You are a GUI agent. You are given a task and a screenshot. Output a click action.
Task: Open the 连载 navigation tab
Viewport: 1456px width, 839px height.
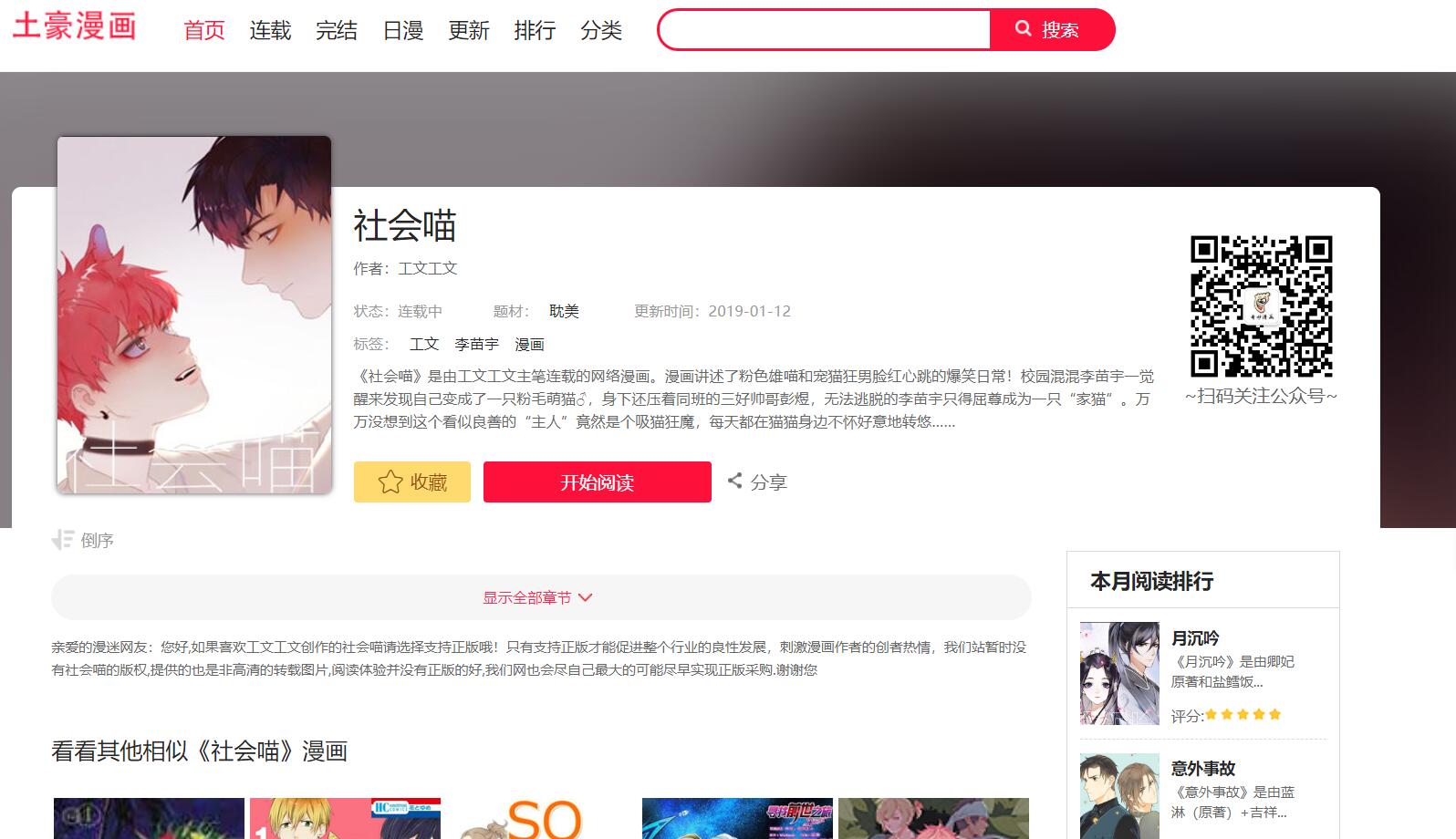coord(270,30)
